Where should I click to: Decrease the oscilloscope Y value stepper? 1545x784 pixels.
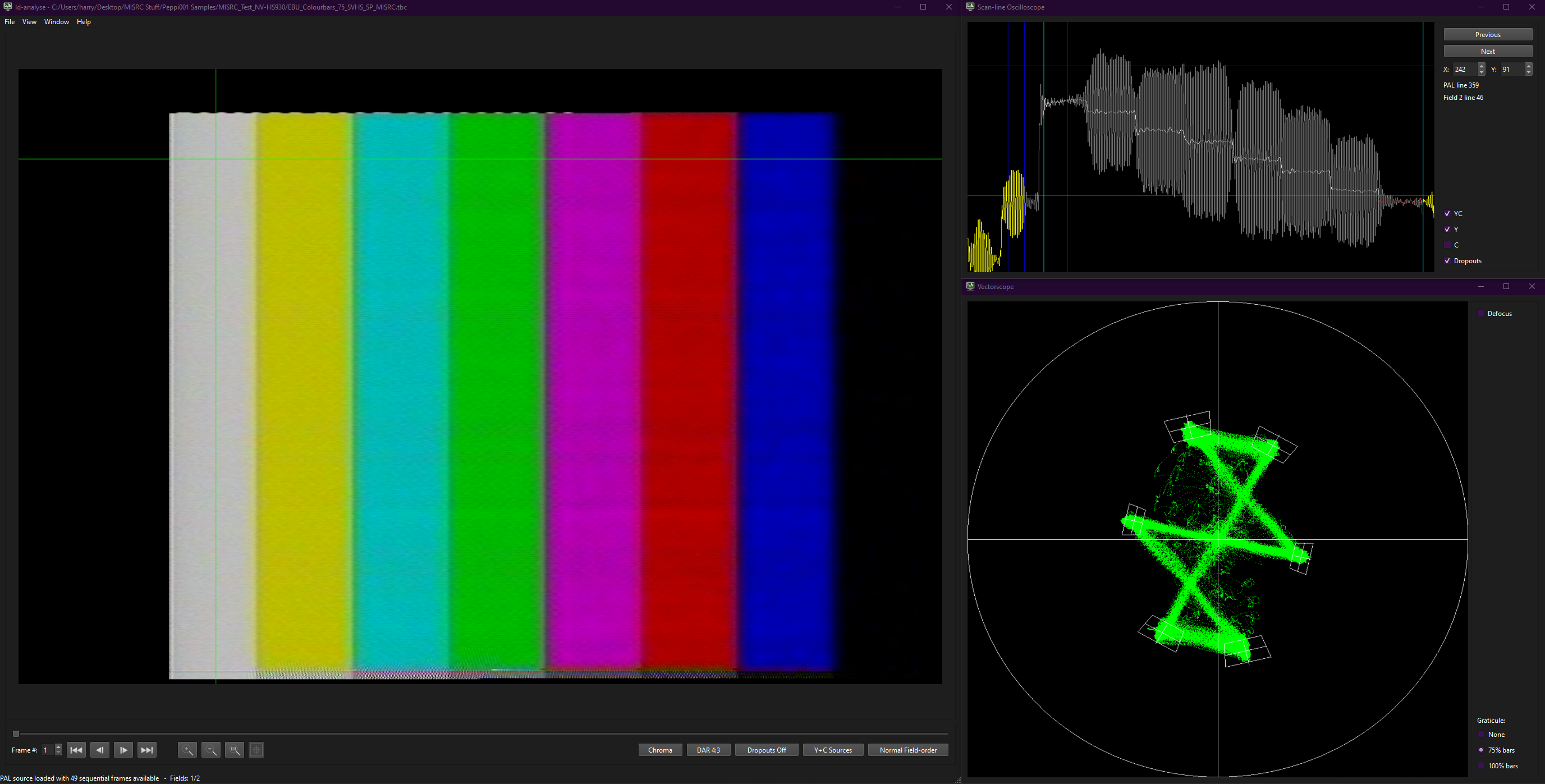[x=1528, y=72]
